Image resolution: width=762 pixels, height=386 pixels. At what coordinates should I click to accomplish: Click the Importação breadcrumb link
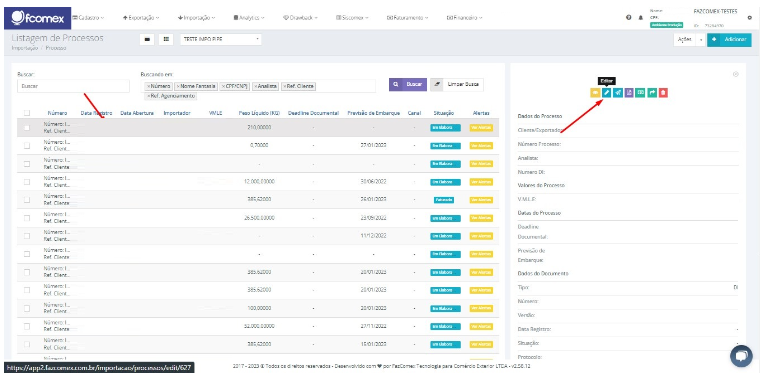[24, 48]
